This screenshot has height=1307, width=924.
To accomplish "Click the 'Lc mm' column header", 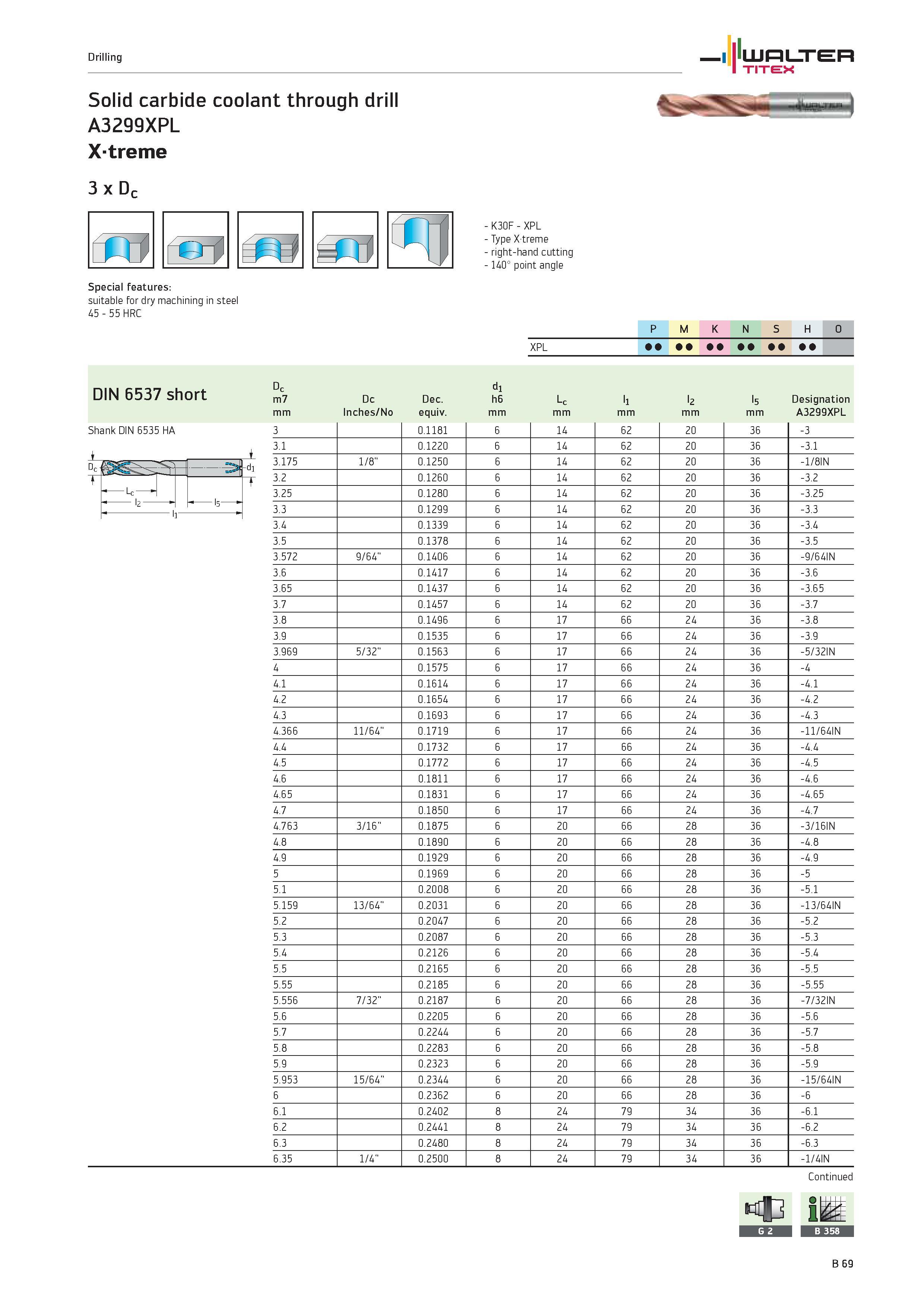I will click(x=561, y=406).
